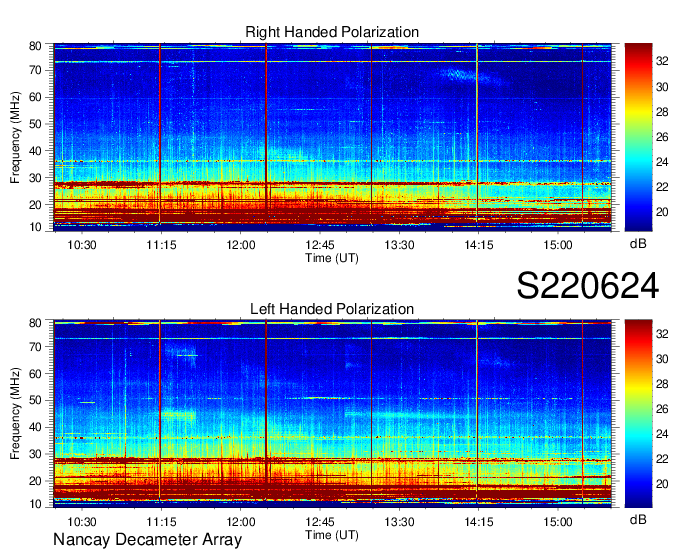
Task: Click the Right Handed plot's color scale bar
Action: coord(638,137)
